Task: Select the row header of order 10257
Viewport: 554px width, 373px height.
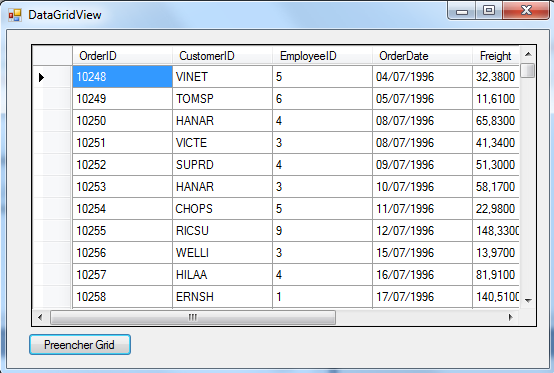Action: (x=52, y=274)
